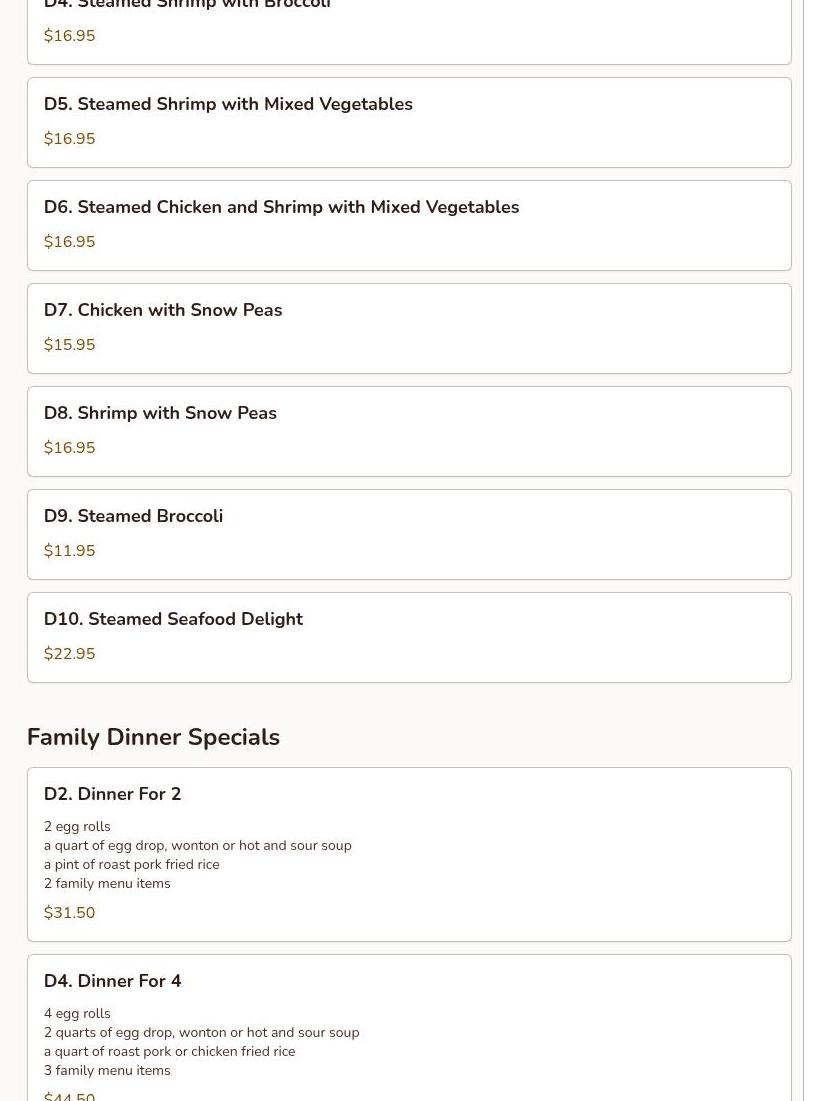This screenshot has height=1101, width=824.
Task: Click the $16.95 price under D5 item
Action: click(x=70, y=139)
